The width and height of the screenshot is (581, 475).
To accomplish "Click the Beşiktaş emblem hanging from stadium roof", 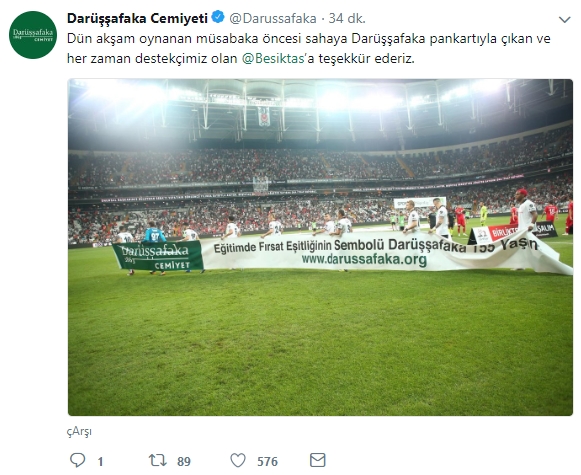I will click(264, 116).
